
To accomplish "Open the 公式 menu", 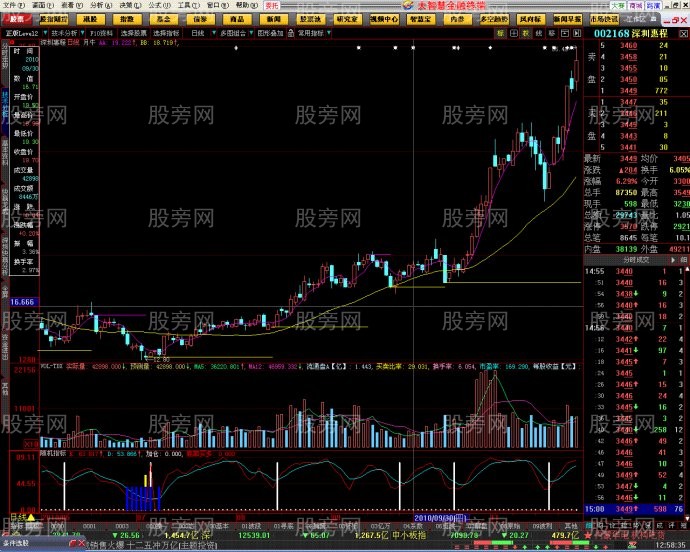I will (158, 5).
